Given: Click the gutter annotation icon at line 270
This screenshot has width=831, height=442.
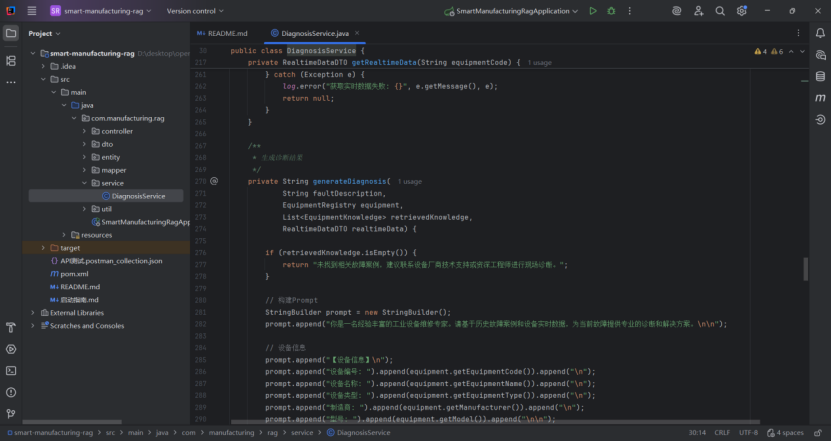Looking at the screenshot, I should [214, 181].
